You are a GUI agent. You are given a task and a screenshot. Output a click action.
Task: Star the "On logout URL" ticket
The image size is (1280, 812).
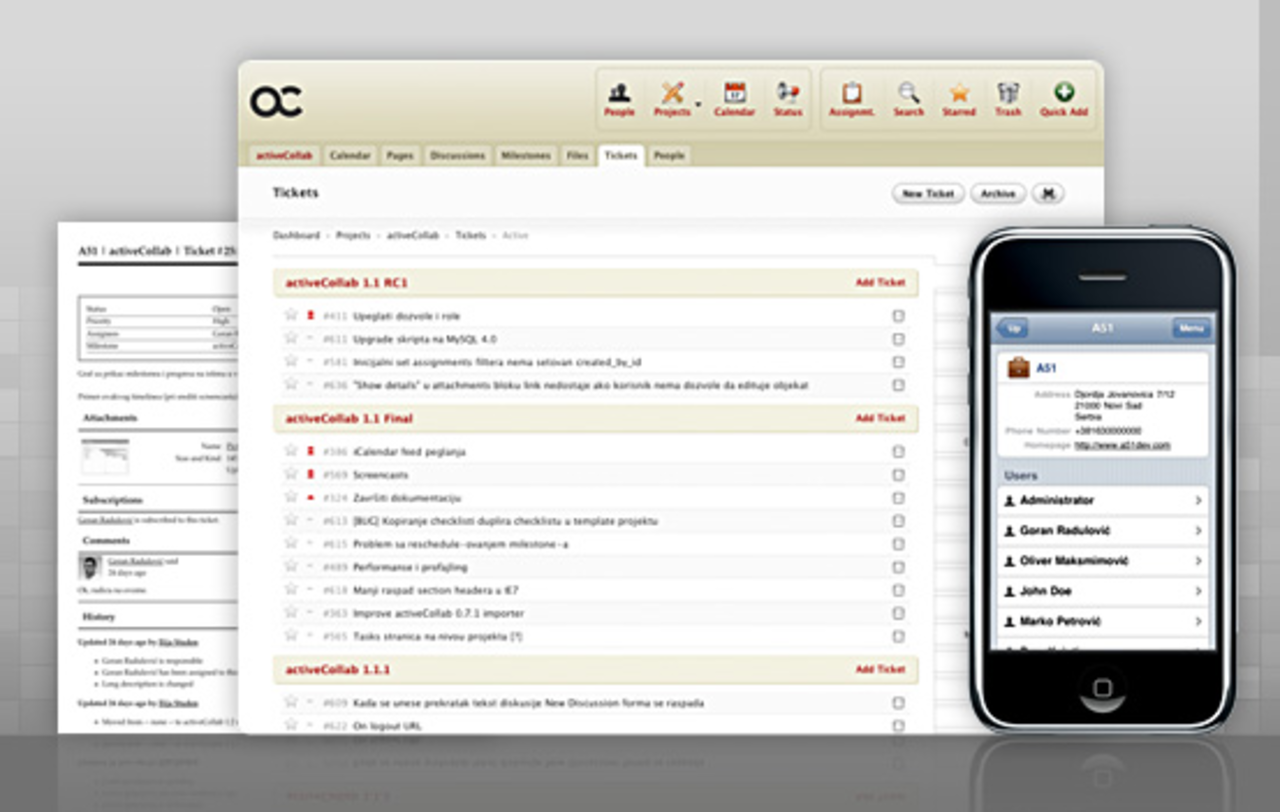pos(291,725)
